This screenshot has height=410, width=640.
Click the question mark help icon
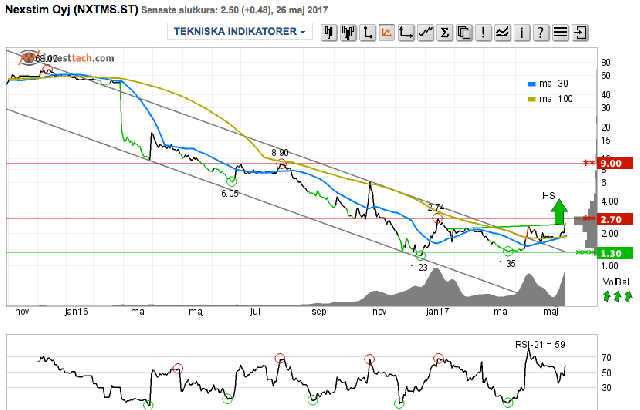[x=541, y=32]
